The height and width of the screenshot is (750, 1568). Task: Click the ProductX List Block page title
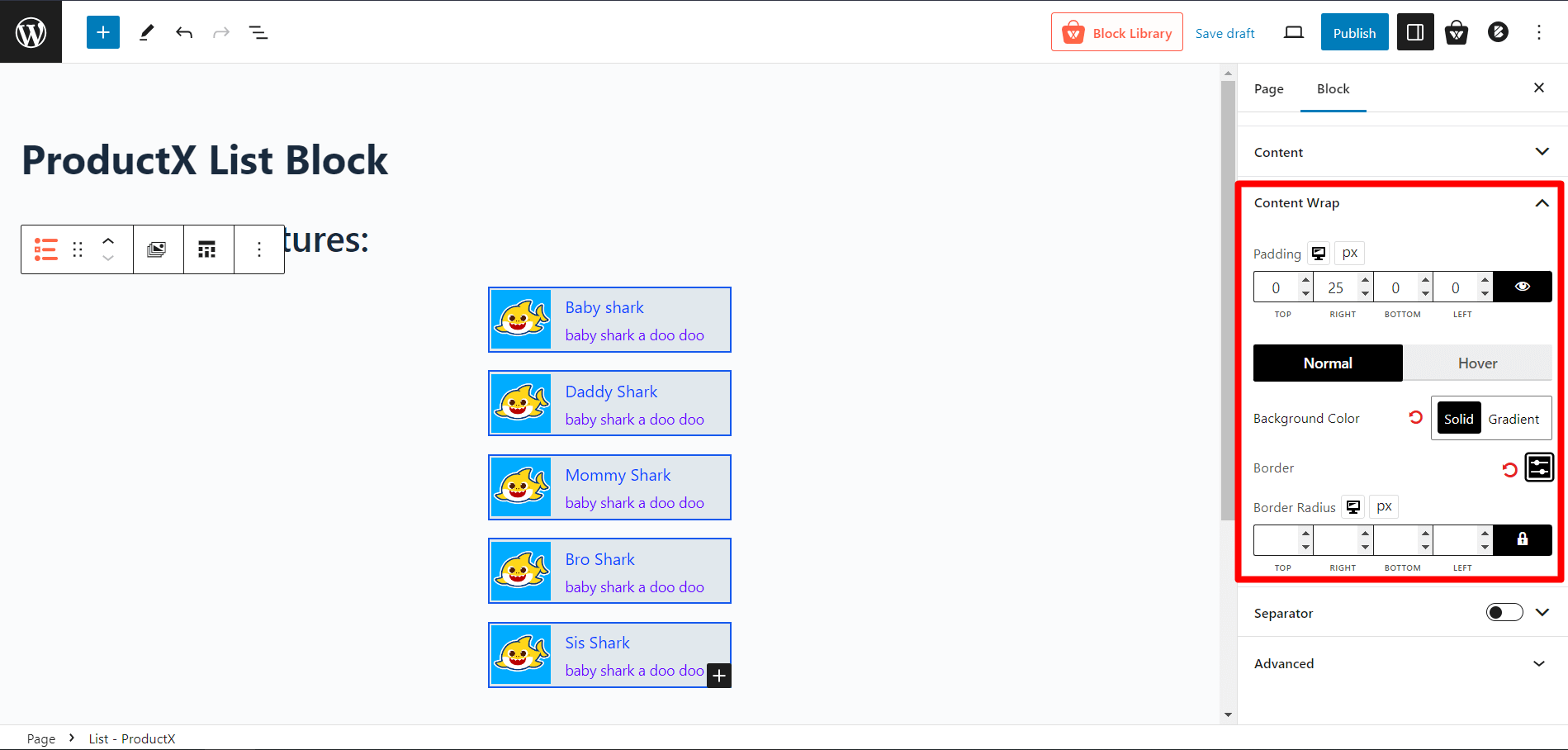[x=205, y=160]
